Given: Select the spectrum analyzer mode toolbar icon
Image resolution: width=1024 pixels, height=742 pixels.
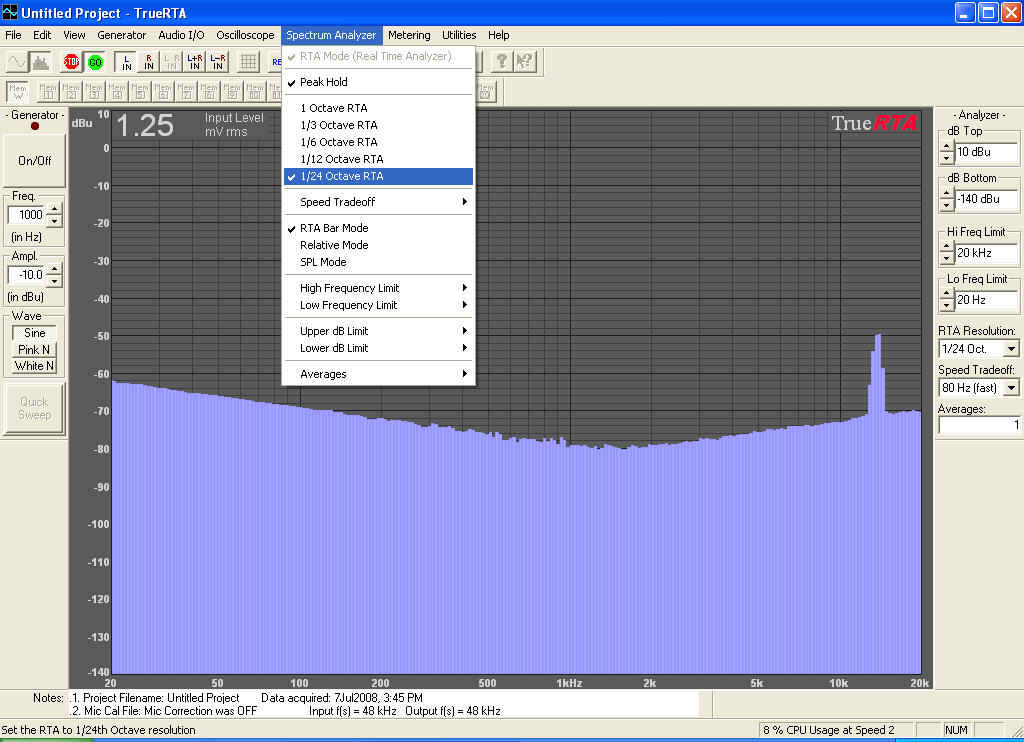Looking at the screenshot, I should point(40,62).
